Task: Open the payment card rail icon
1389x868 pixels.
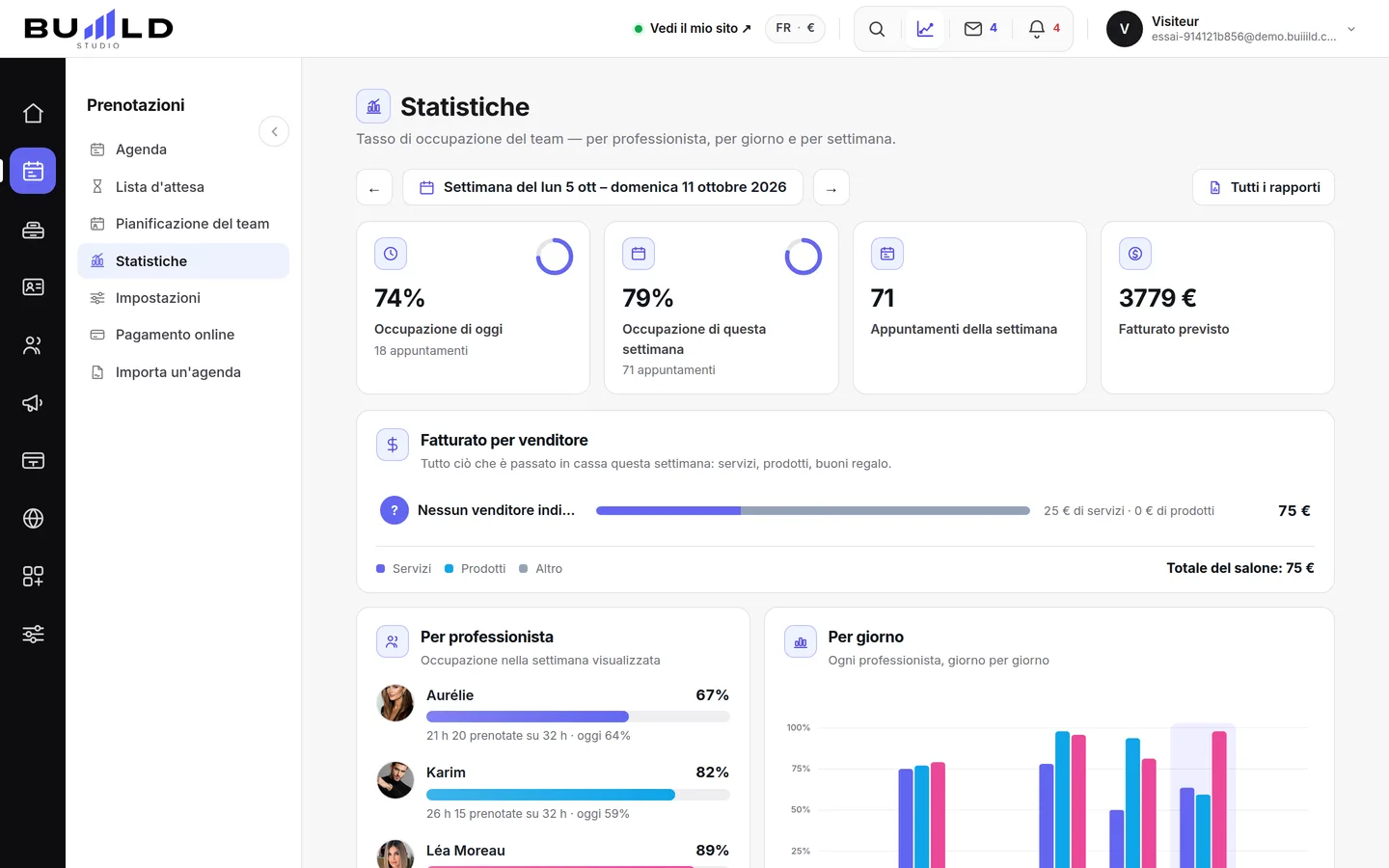Action: tap(33, 461)
